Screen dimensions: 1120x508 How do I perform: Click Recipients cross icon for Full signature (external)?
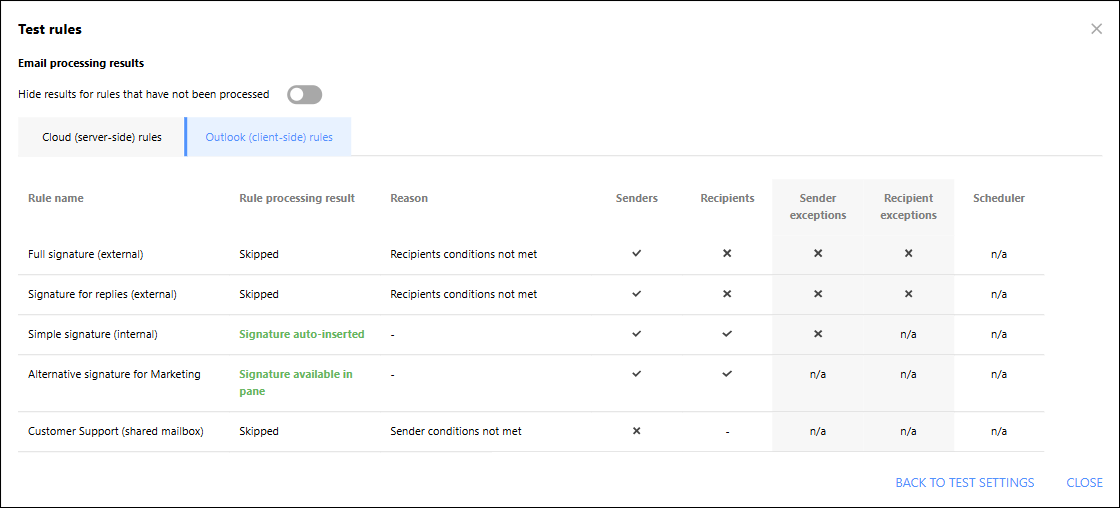pos(727,254)
